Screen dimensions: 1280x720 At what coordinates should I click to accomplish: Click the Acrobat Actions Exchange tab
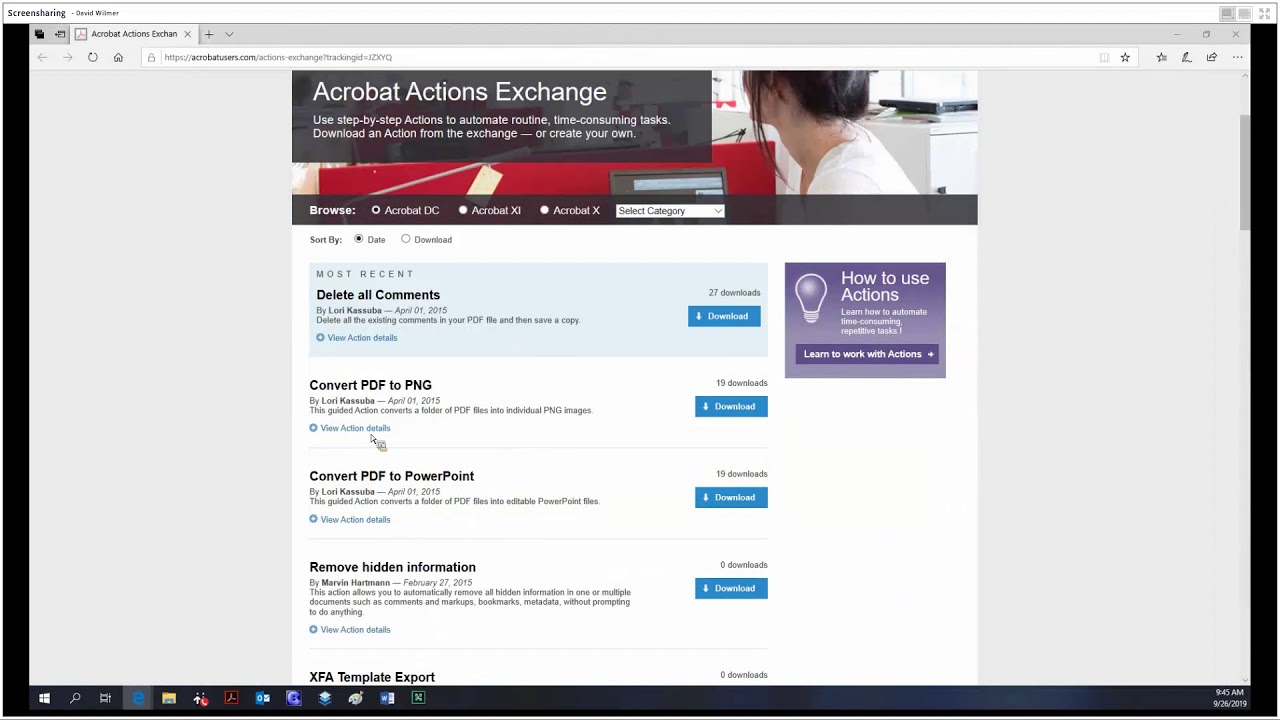[134, 34]
